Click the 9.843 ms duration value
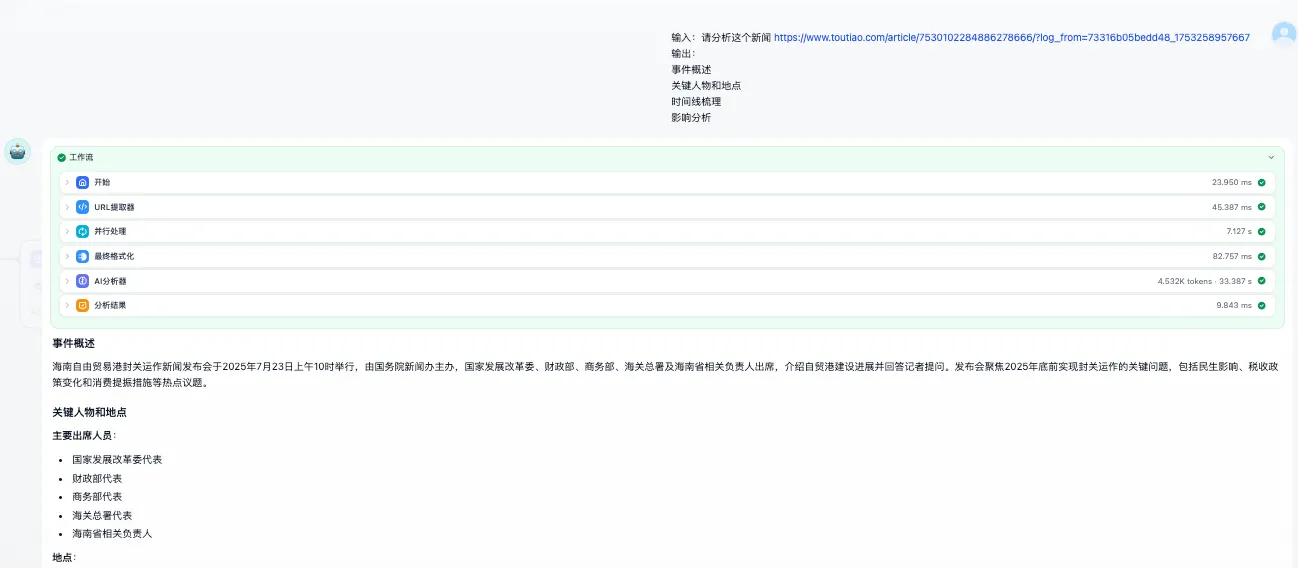Viewport: 1298px width, 568px height. (1235, 305)
